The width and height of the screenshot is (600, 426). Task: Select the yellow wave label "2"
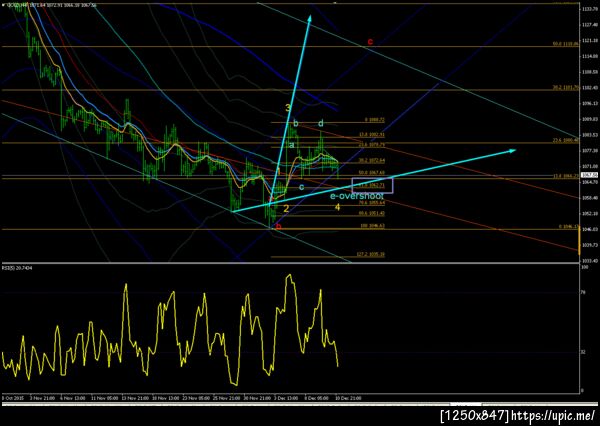pos(286,209)
